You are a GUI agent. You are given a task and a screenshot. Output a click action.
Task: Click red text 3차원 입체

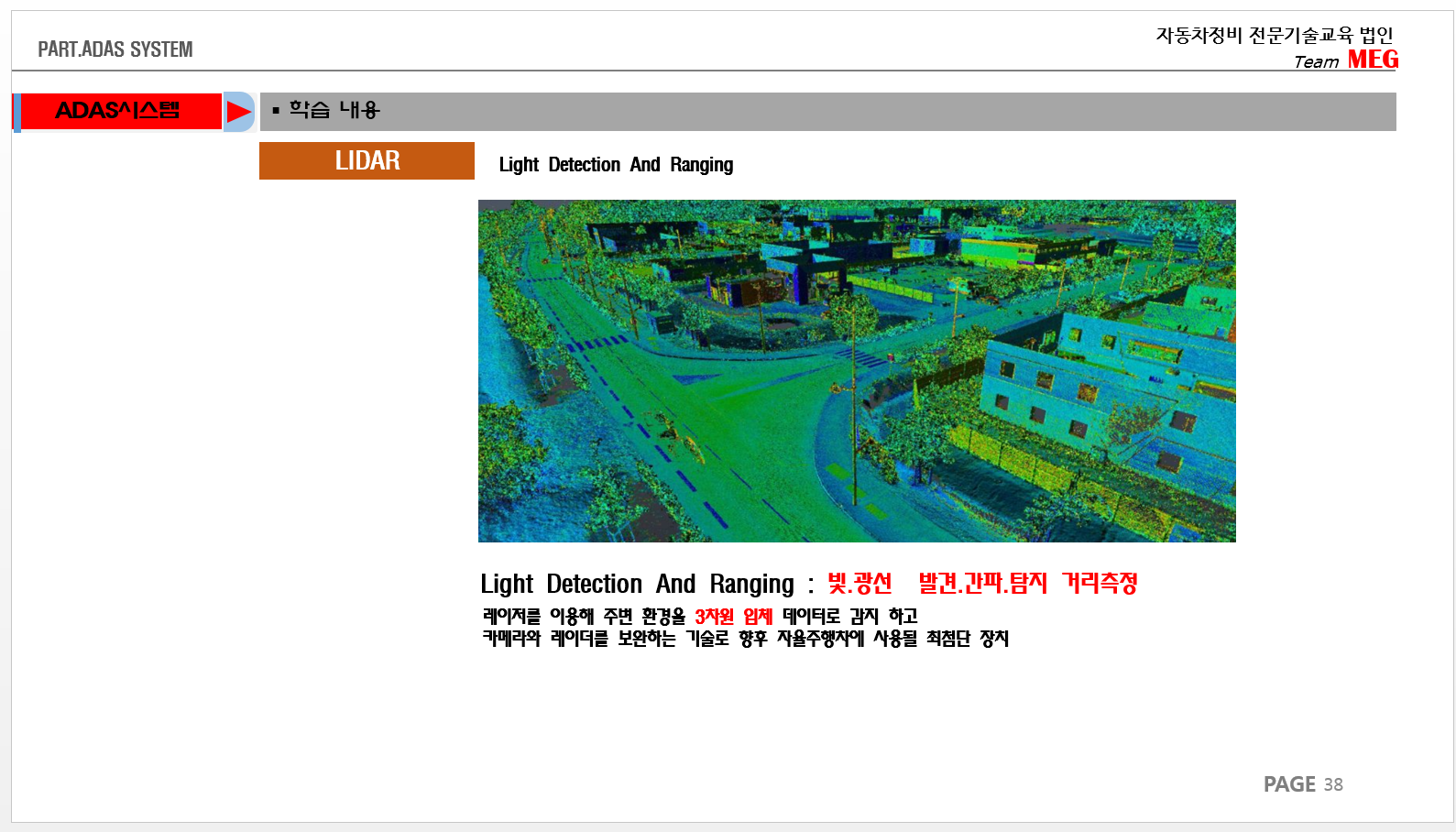[x=733, y=616]
